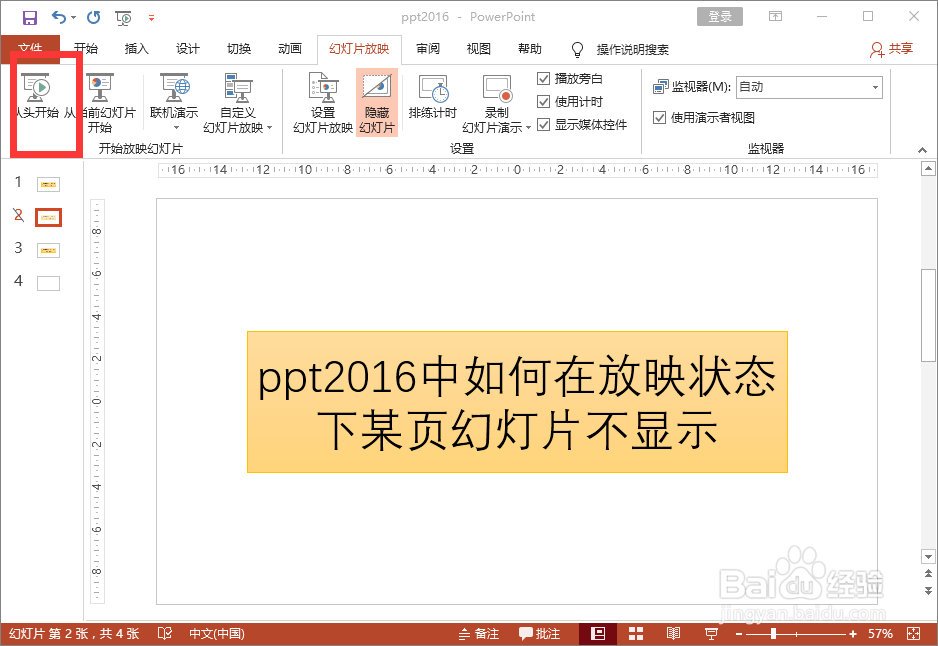Toggle the Notes (备注) pane

[x=479, y=633]
